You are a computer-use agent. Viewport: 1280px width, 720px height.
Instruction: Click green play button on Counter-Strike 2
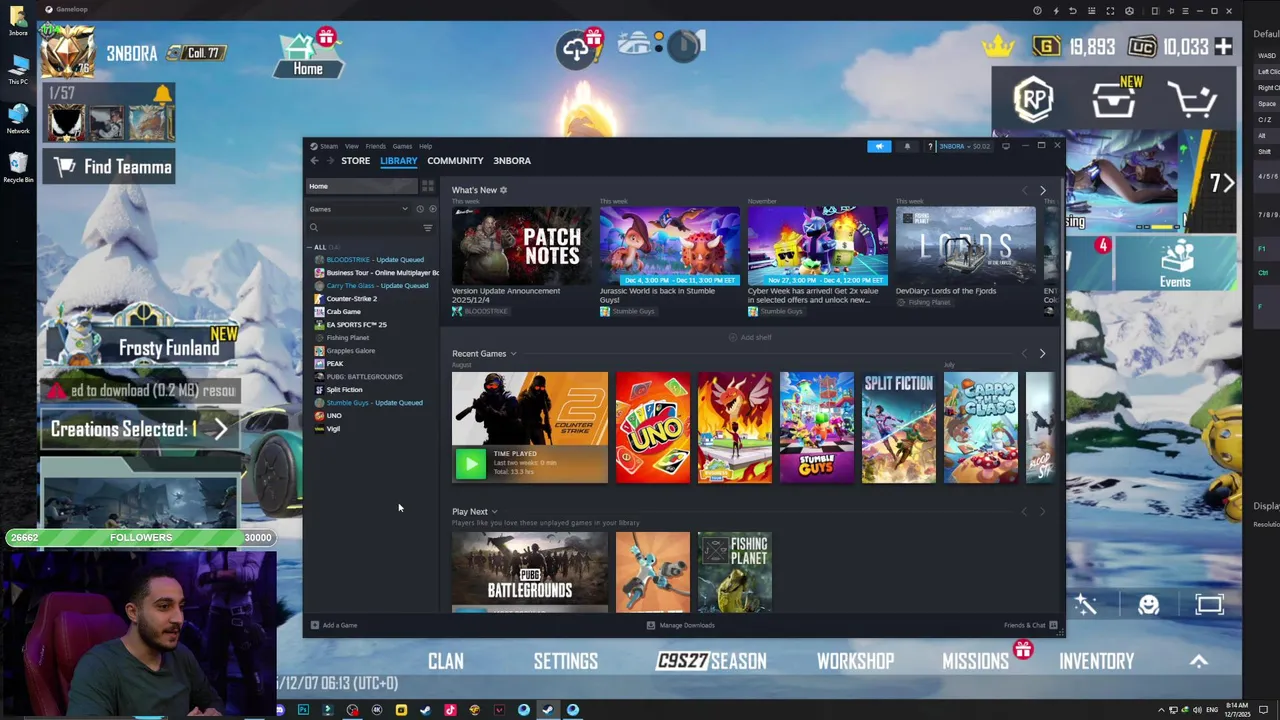pos(470,464)
